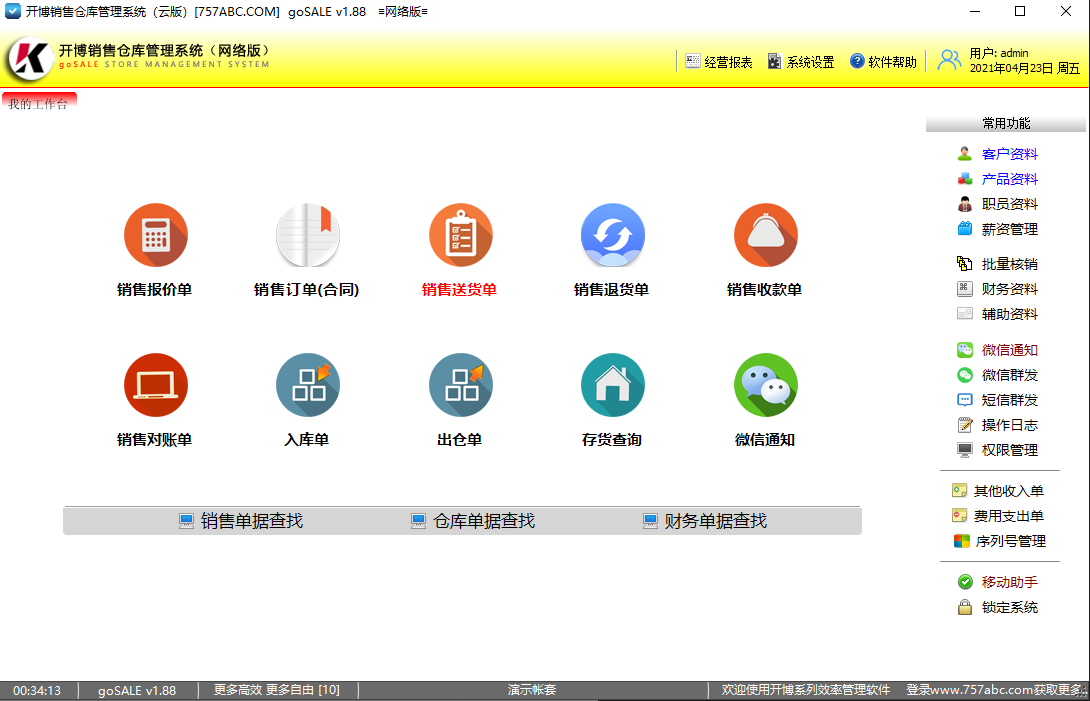The height and width of the screenshot is (701, 1090).
Task: Open the 职员资料 link
Action: tap(1009, 204)
